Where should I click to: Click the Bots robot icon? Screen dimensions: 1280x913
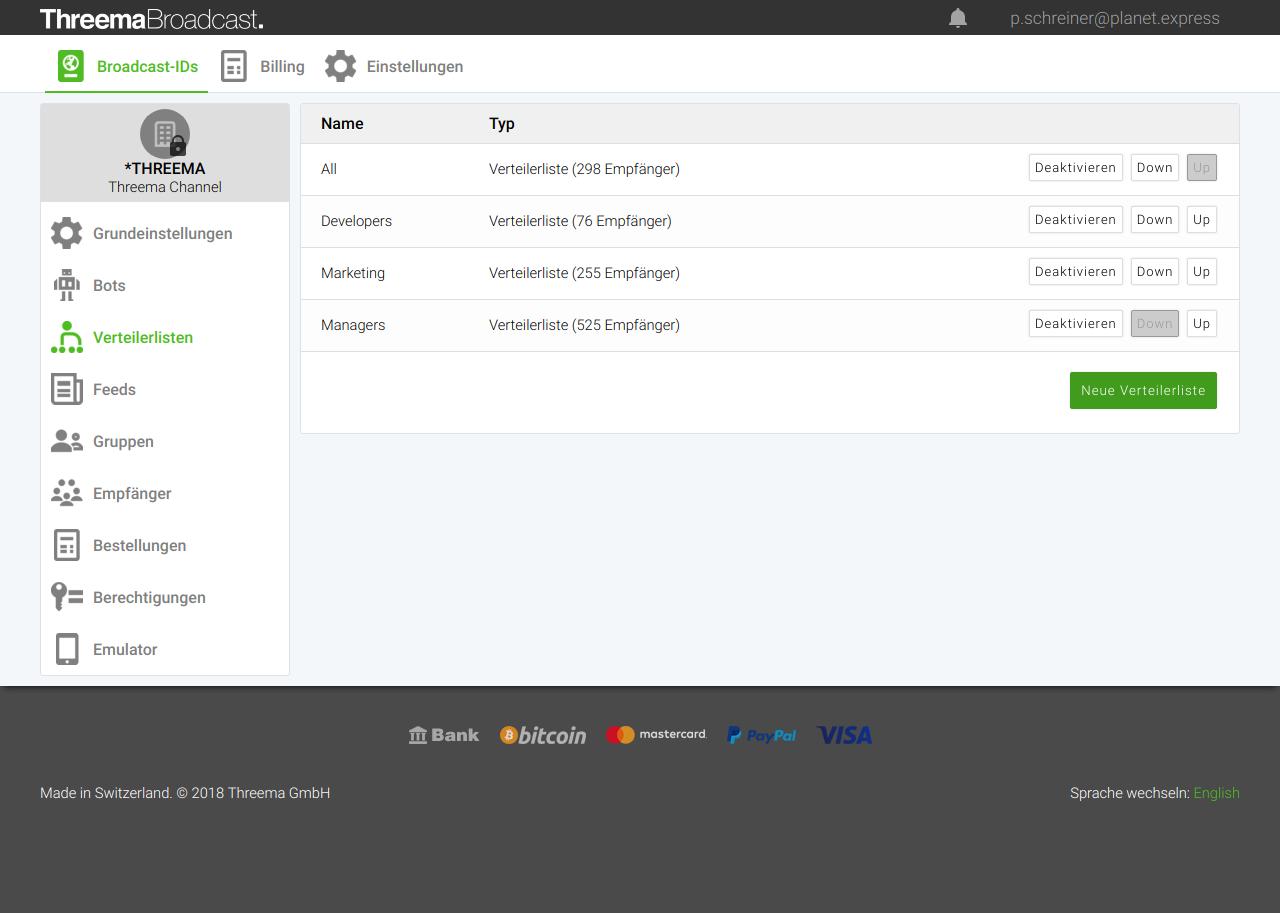tap(67, 285)
